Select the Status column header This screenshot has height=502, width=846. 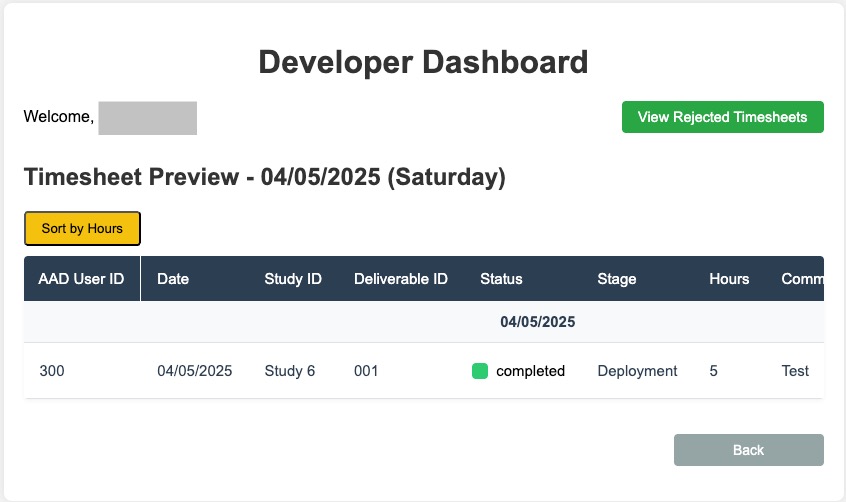501,279
